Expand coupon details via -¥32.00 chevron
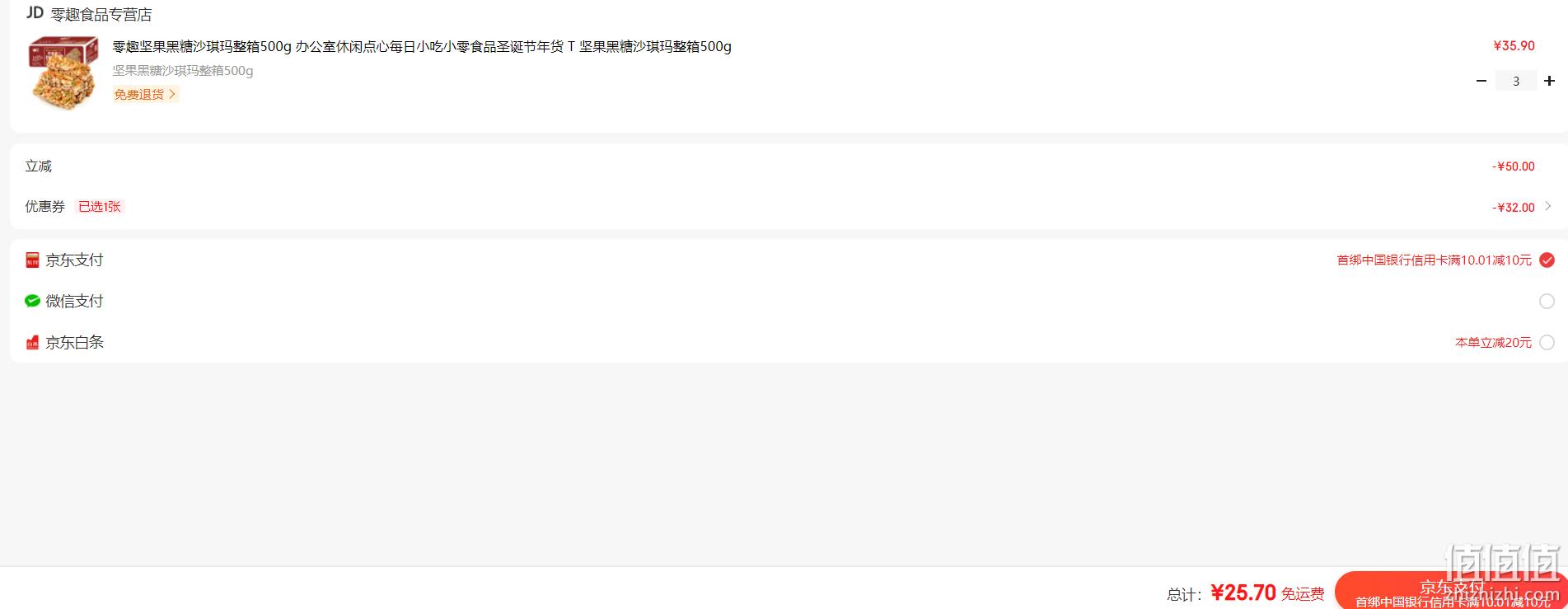Viewport: 1568px width, 609px height. [x=1548, y=206]
